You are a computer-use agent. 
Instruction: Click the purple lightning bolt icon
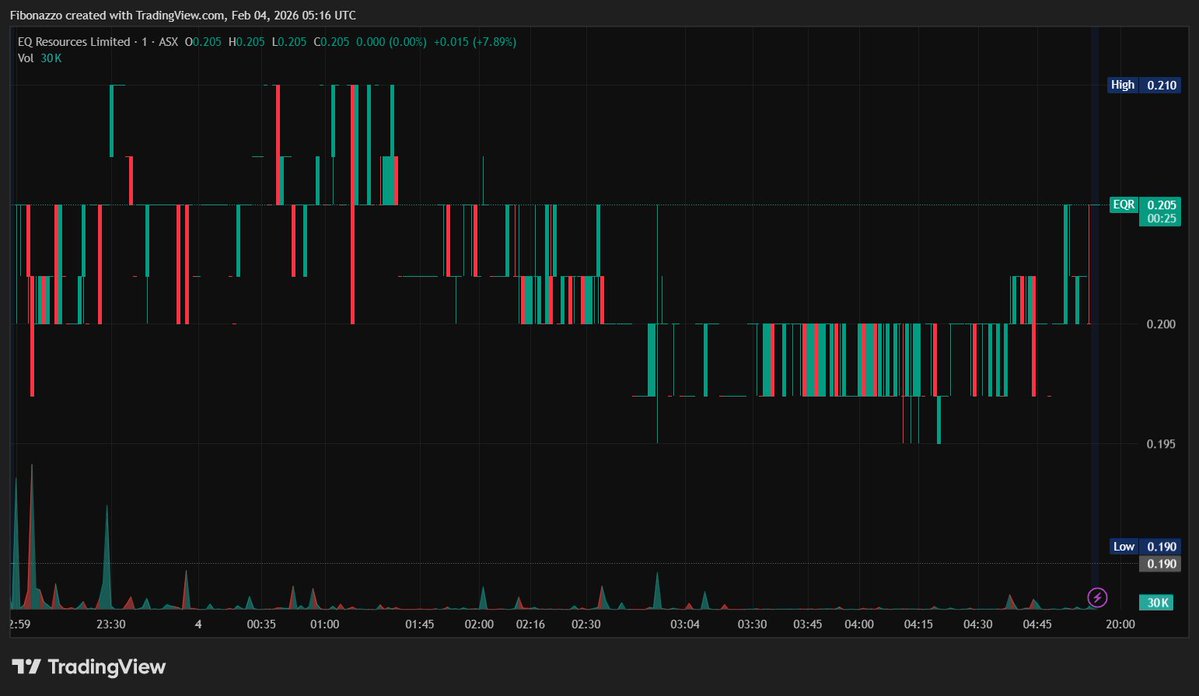[1097, 597]
